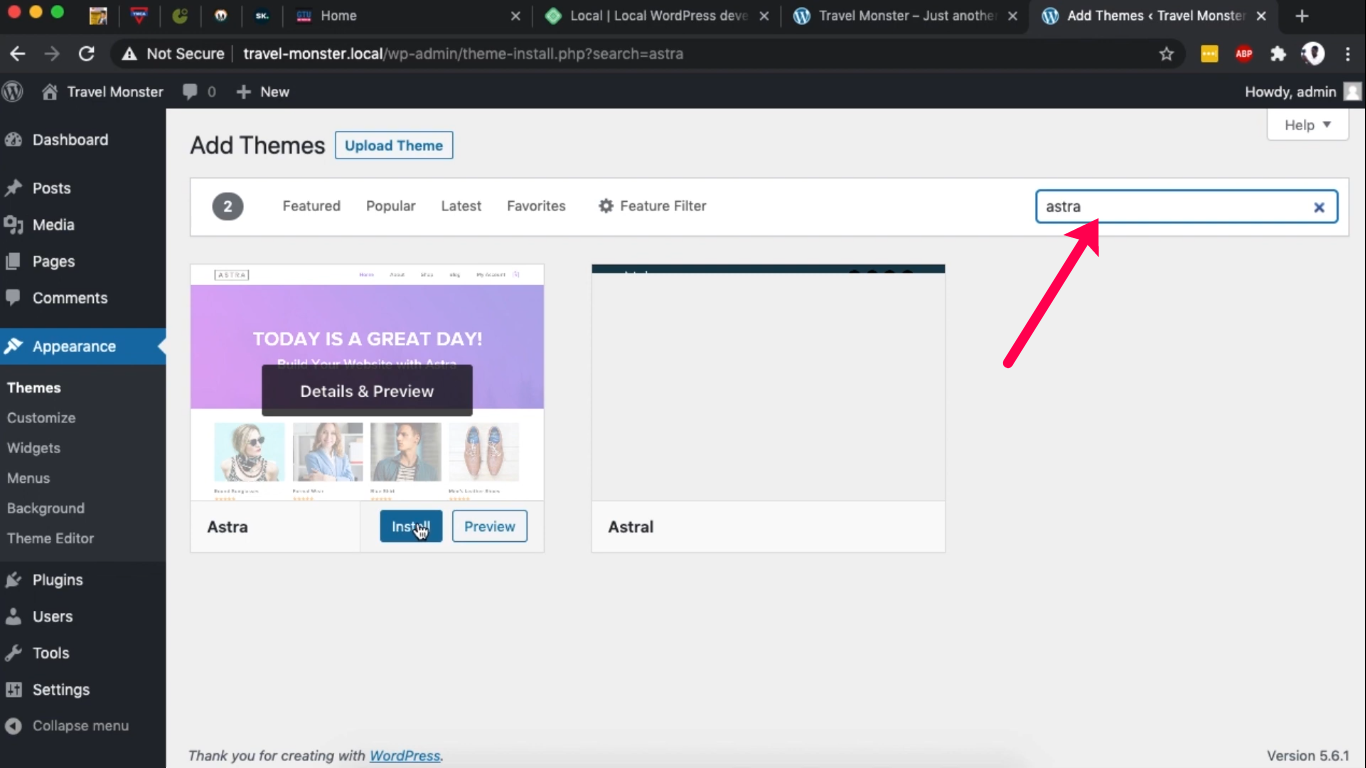Open a new browser tab

pos(1301,16)
